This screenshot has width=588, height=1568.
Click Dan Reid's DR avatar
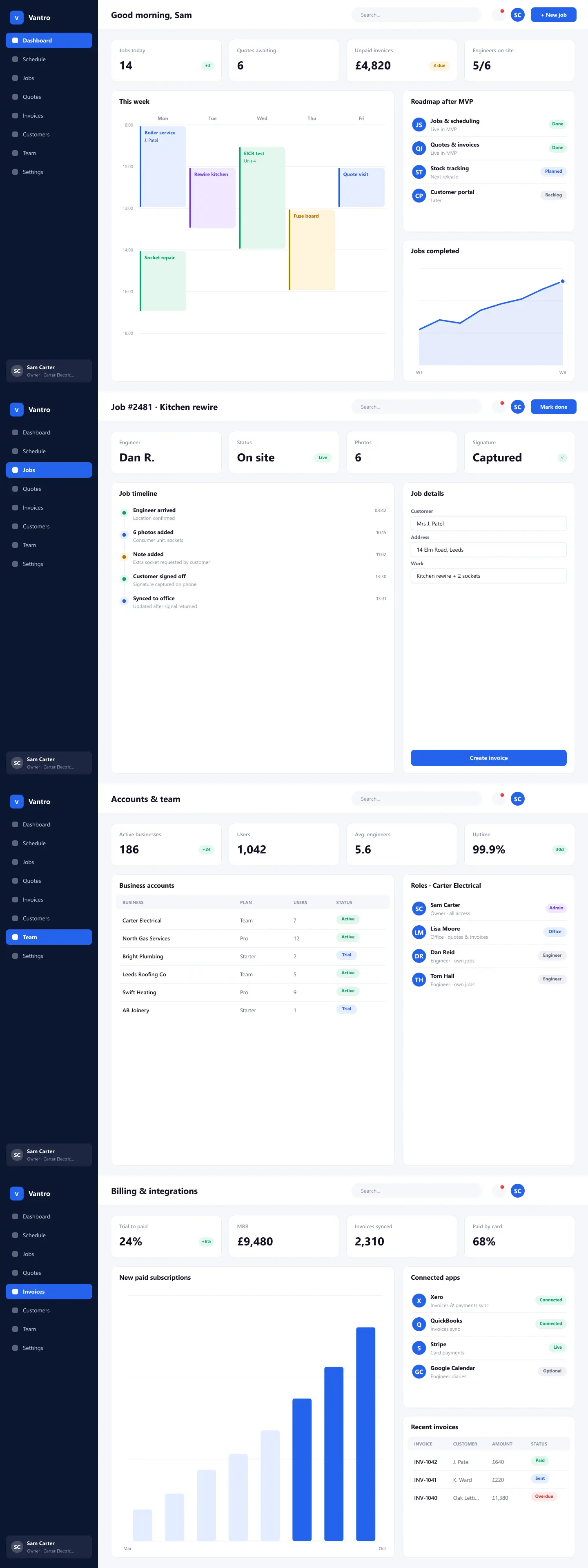419,956
